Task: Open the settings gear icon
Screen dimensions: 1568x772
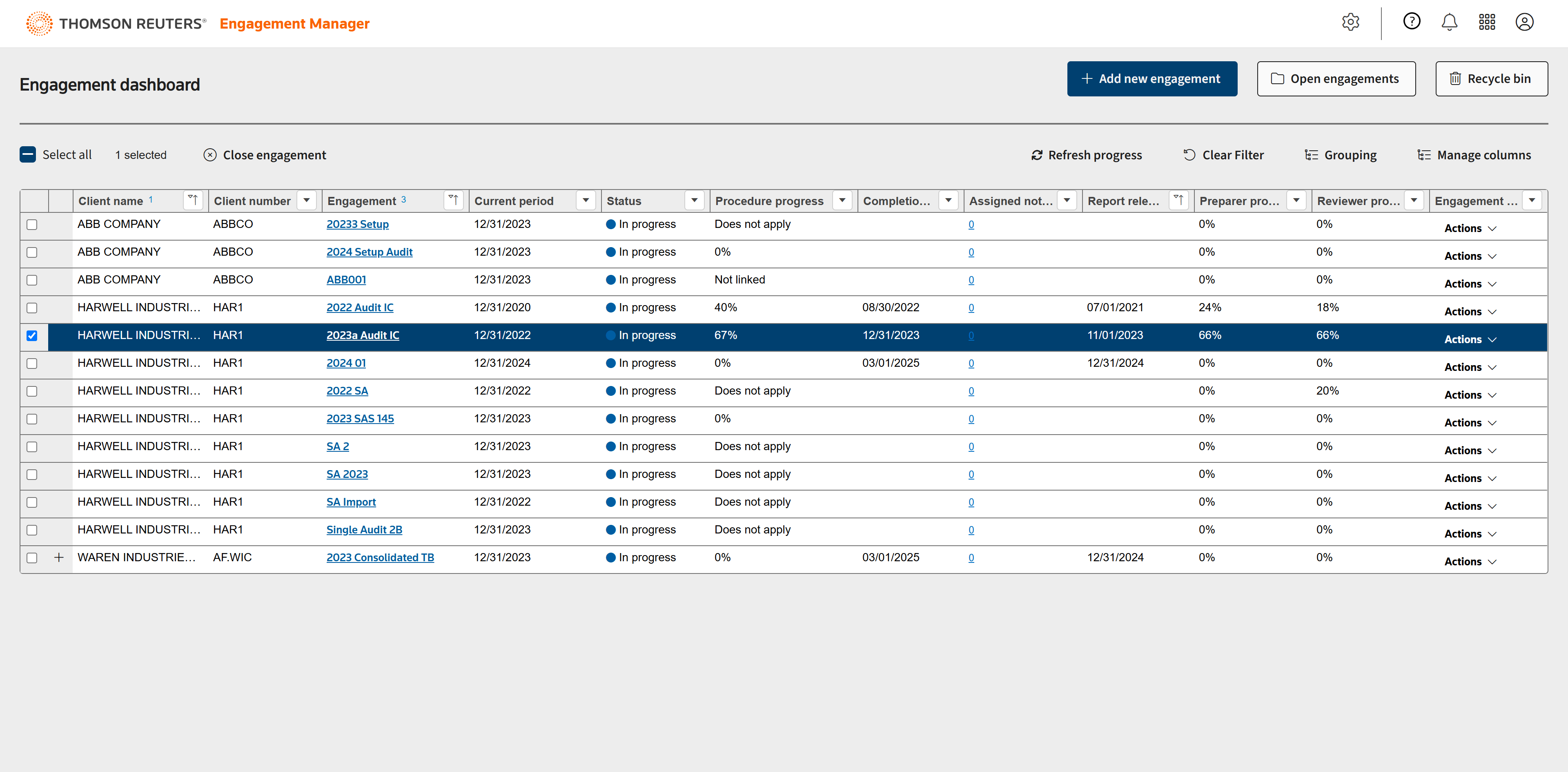Action: coord(1350,22)
